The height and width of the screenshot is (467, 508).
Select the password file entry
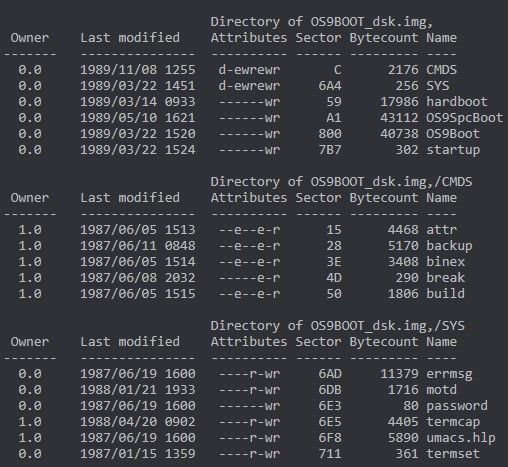pos(457,406)
